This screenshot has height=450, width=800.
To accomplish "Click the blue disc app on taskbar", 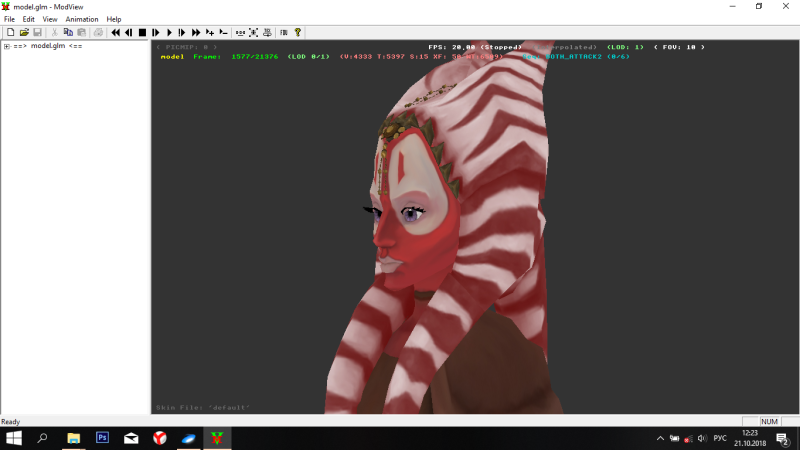I will click(x=188, y=438).
